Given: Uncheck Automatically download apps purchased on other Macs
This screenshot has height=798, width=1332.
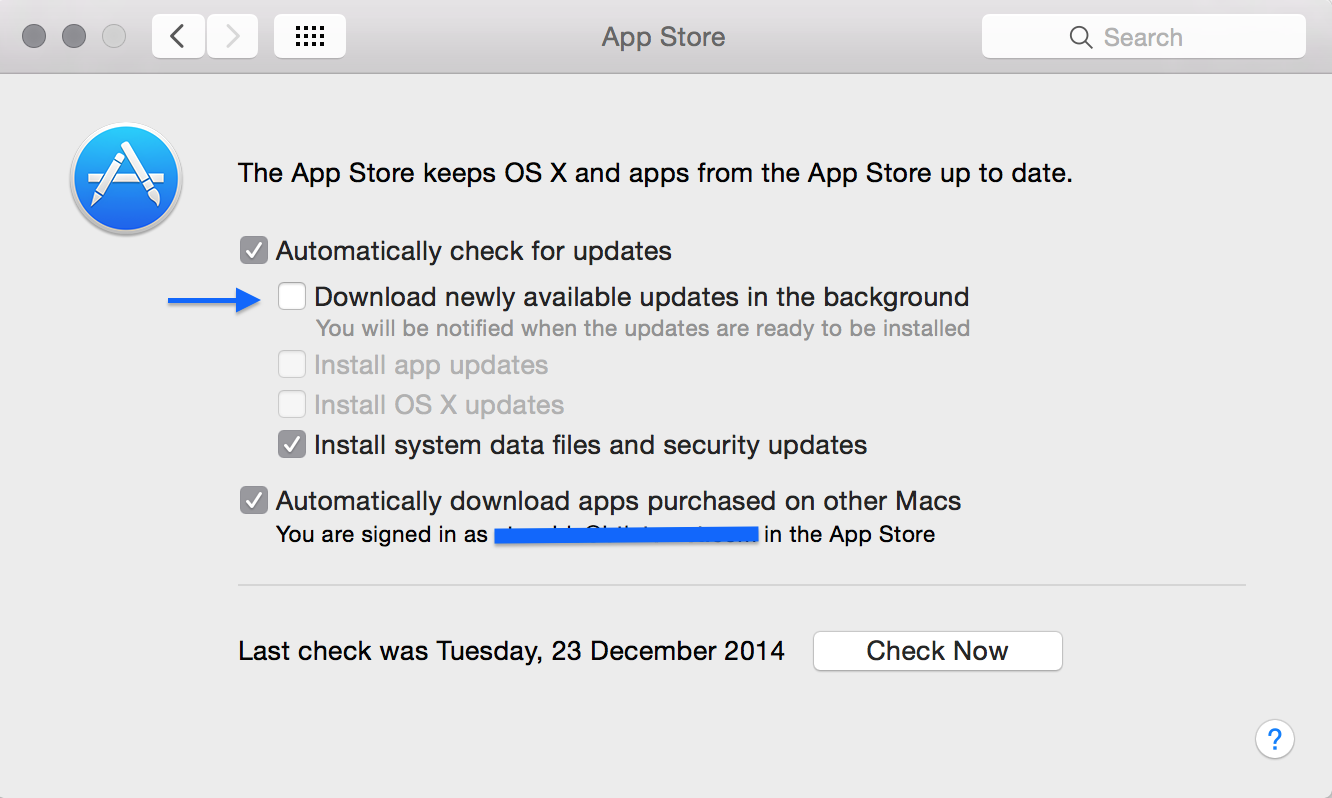Looking at the screenshot, I should pos(254,500).
